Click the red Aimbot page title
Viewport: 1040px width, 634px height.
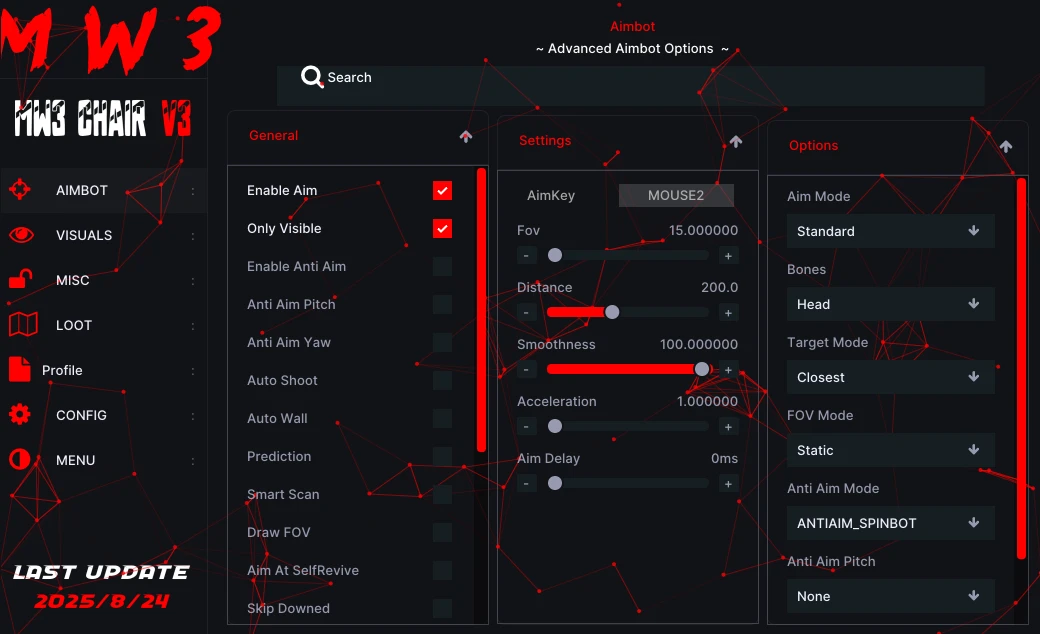pos(632,27)
